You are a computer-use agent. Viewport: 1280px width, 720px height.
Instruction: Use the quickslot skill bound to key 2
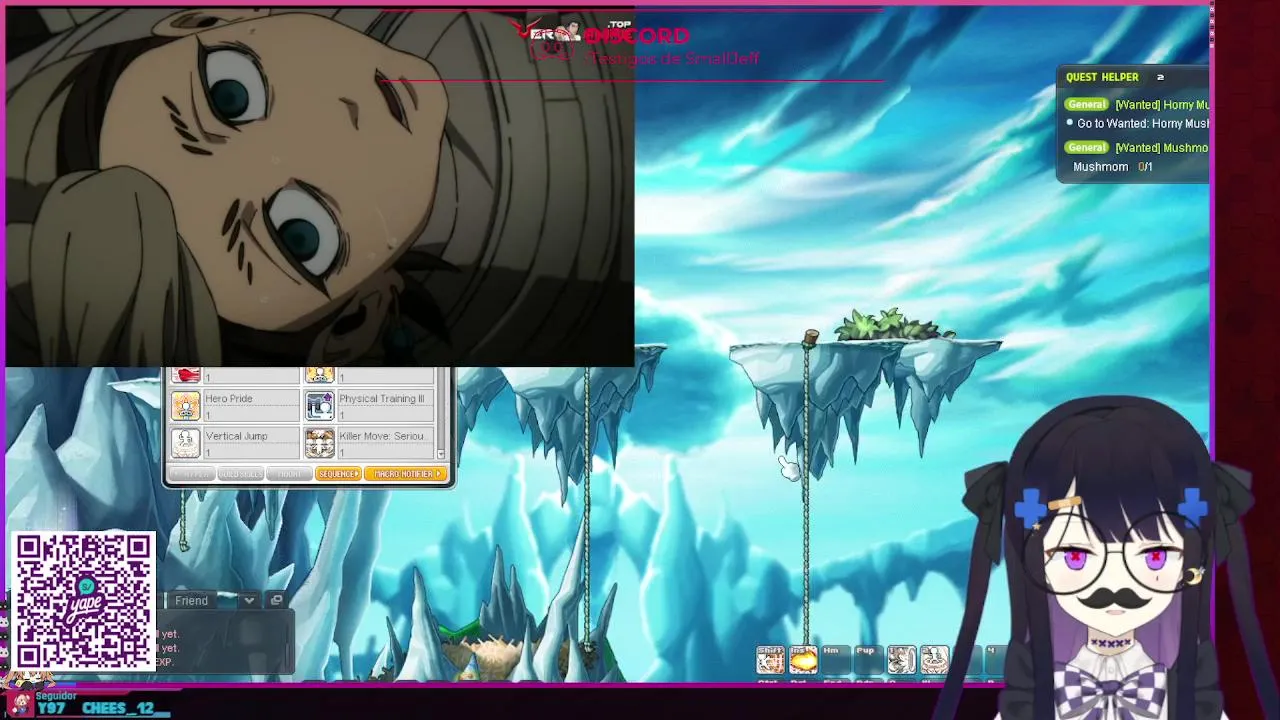click(x=934, y=660)
